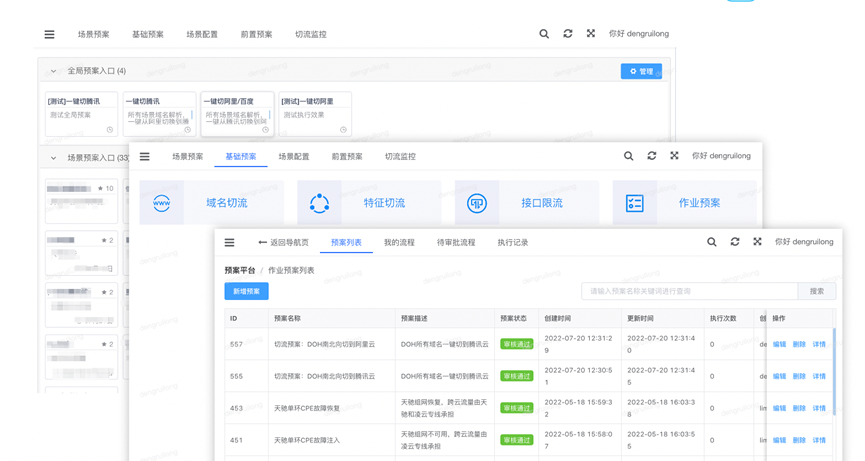This screenshot has width=865, height=461.
Task: Toggle fullscreen icon in front window header
Action: [x=757, y=242]
